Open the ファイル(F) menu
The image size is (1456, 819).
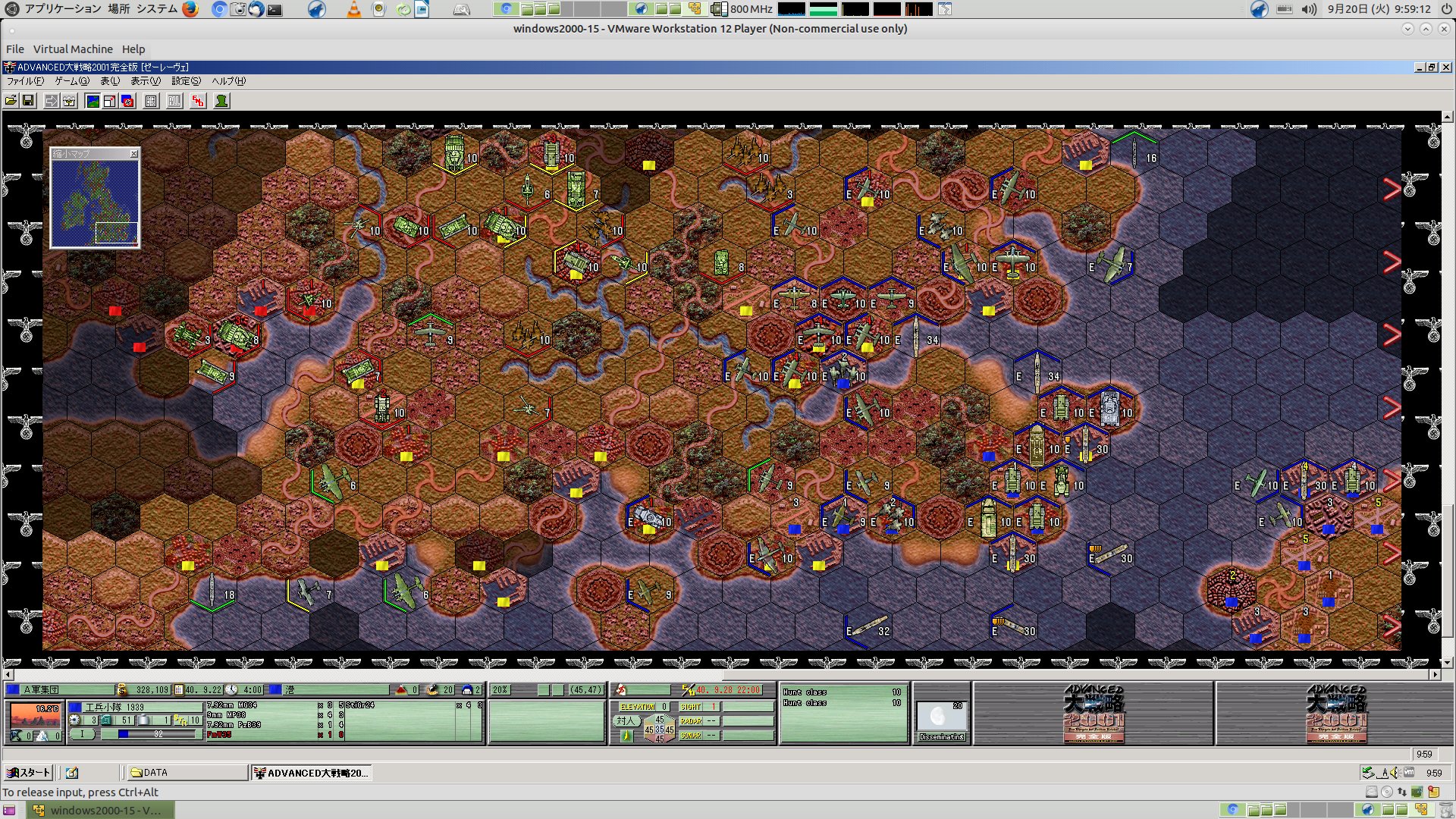[x=26, y=81]
